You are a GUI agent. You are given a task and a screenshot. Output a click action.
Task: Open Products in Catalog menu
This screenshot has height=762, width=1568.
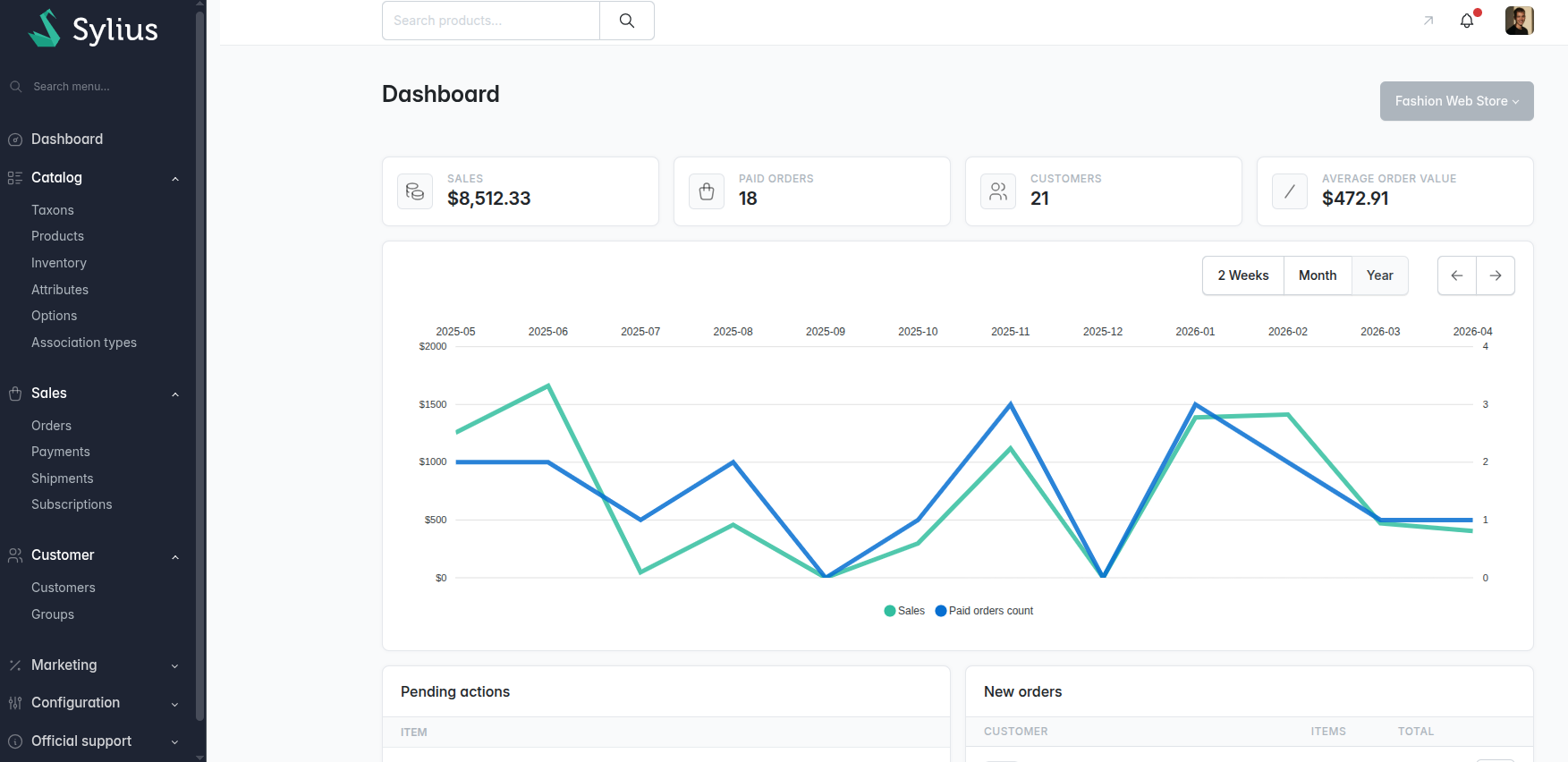(57, 236)
